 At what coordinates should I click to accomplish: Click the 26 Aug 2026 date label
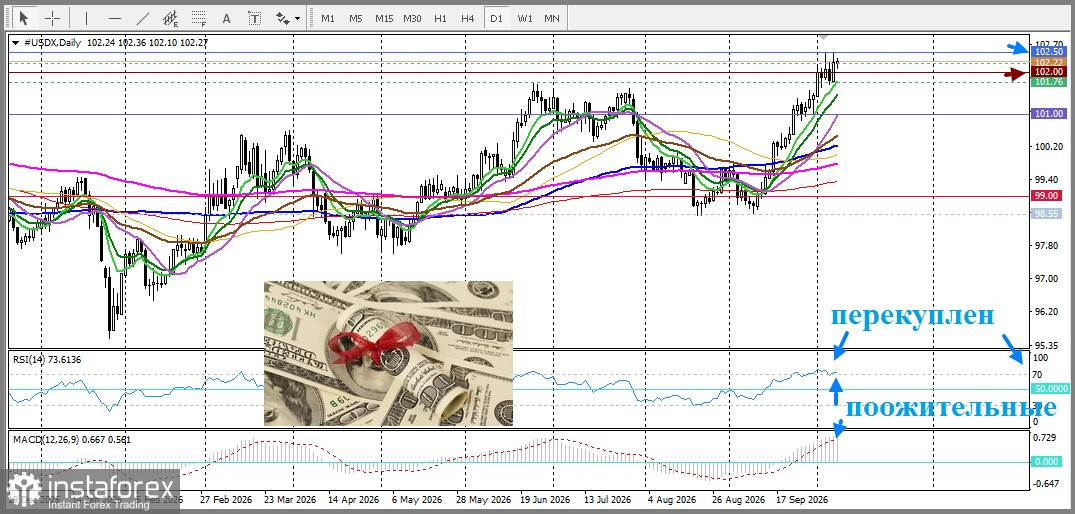(x=738, y=500)
